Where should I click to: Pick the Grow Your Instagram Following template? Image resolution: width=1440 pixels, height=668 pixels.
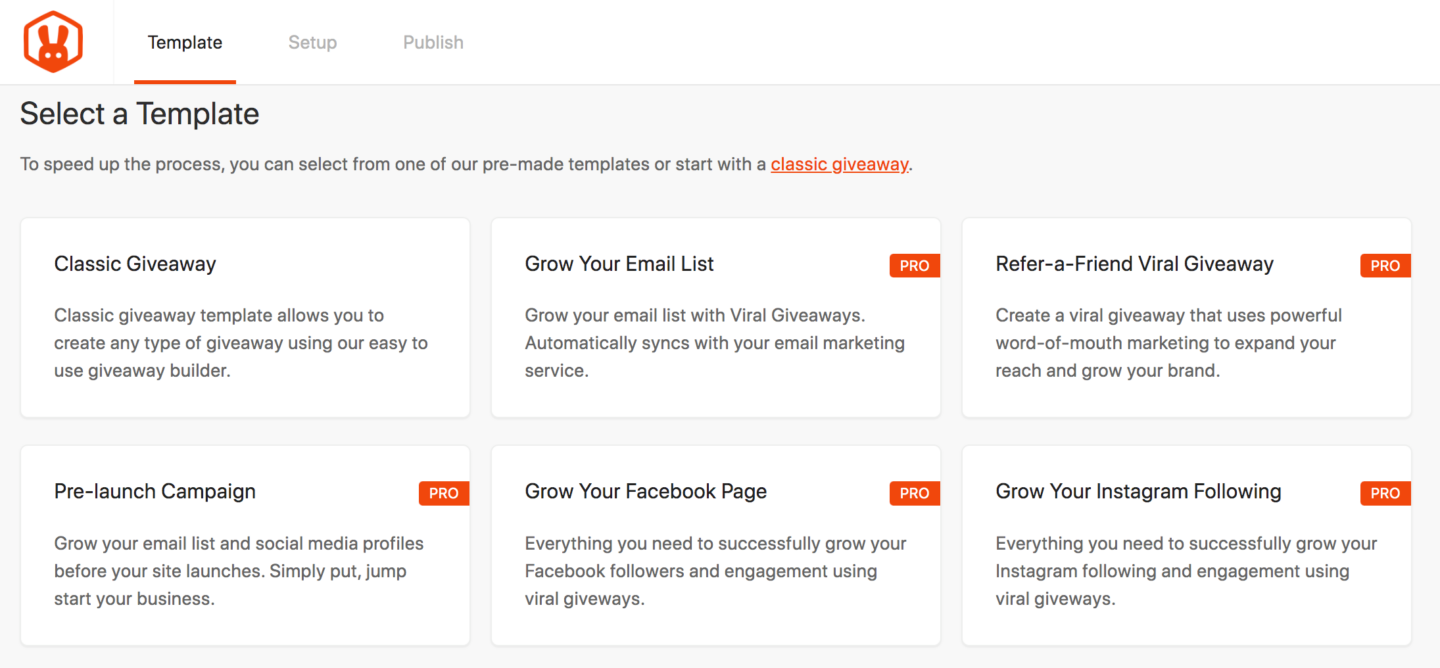(x=1186, y=545)
